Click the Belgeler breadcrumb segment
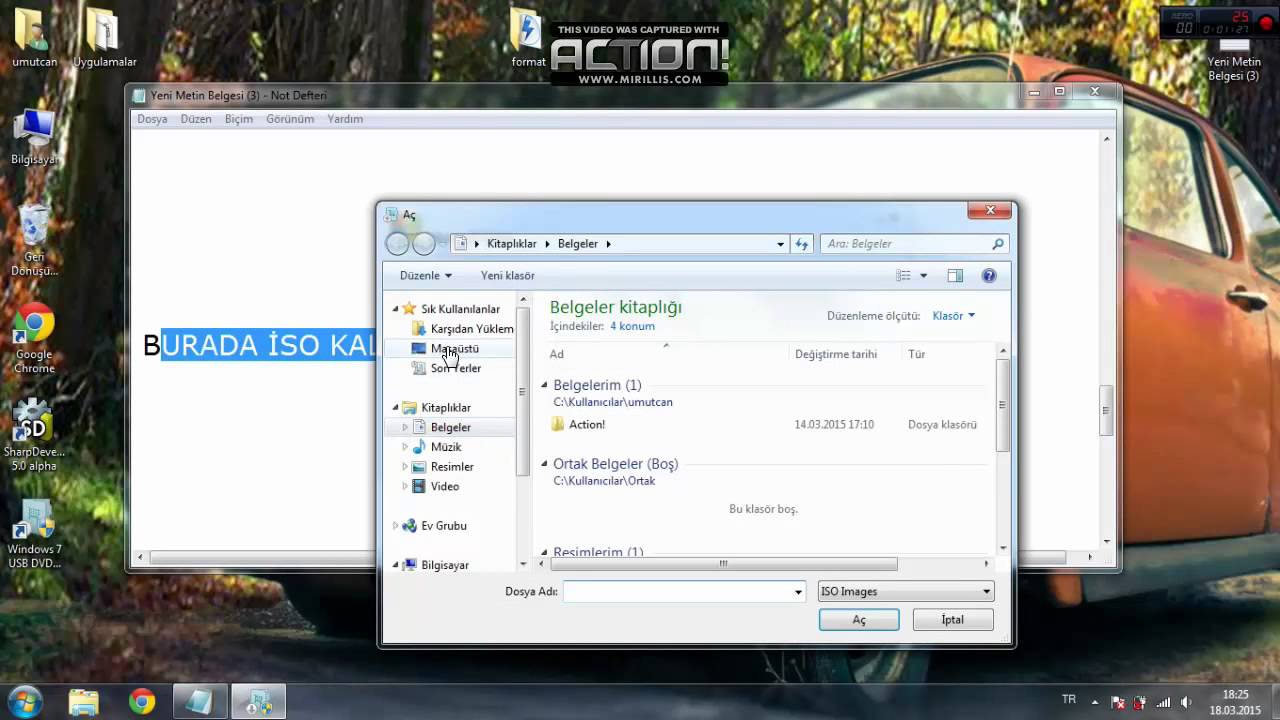 (x=578, y=244)
